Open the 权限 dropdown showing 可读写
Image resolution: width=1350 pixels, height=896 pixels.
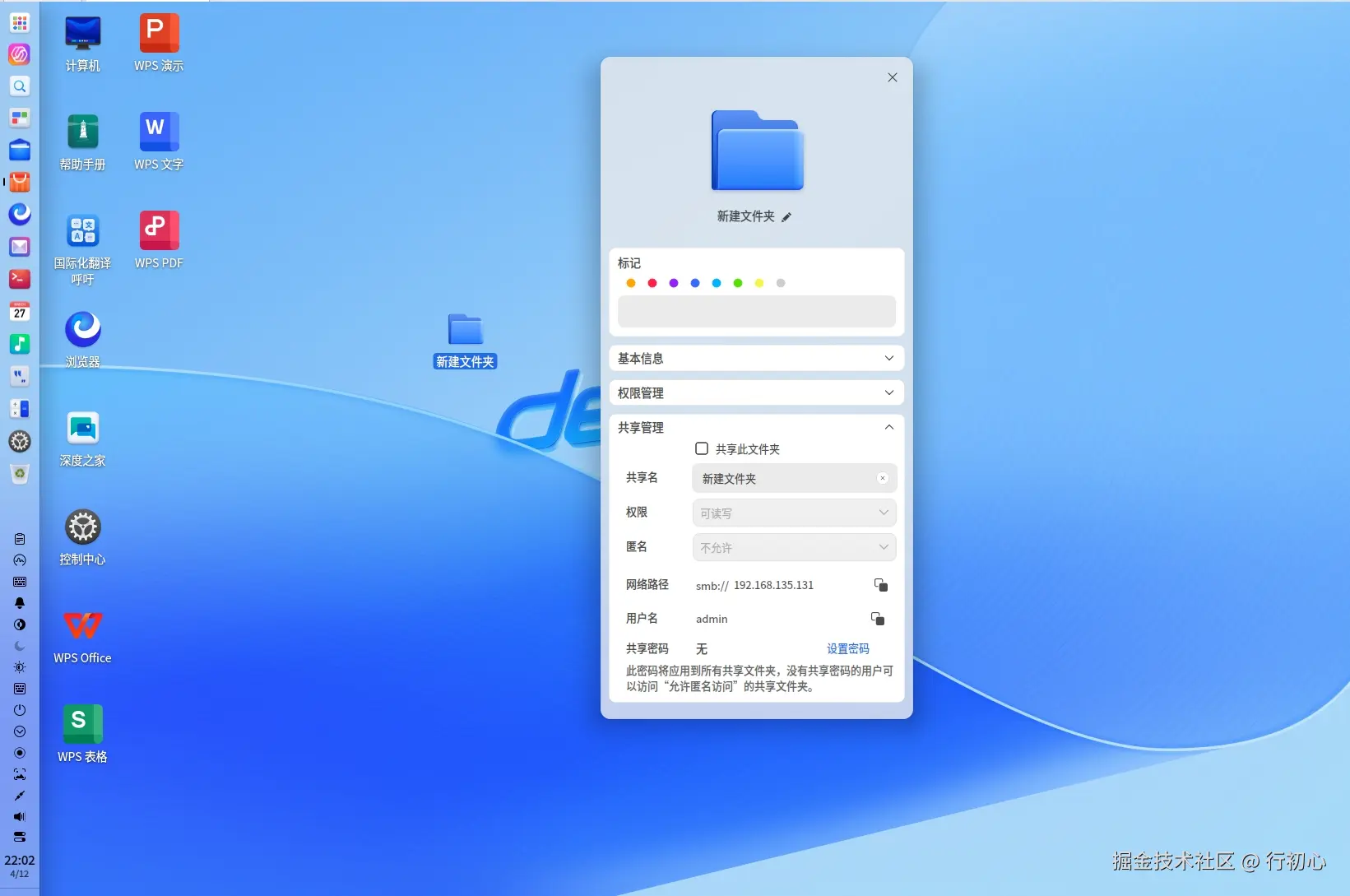(x=794, y=513)
